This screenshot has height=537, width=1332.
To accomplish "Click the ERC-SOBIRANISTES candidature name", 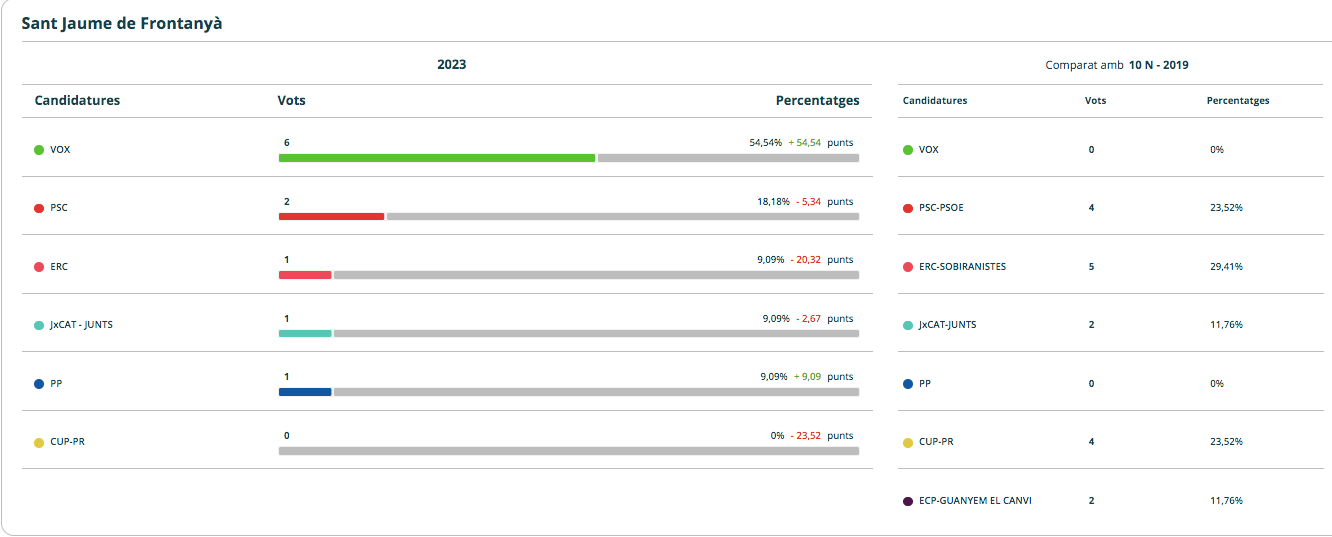I will click(x=962, y=267).
